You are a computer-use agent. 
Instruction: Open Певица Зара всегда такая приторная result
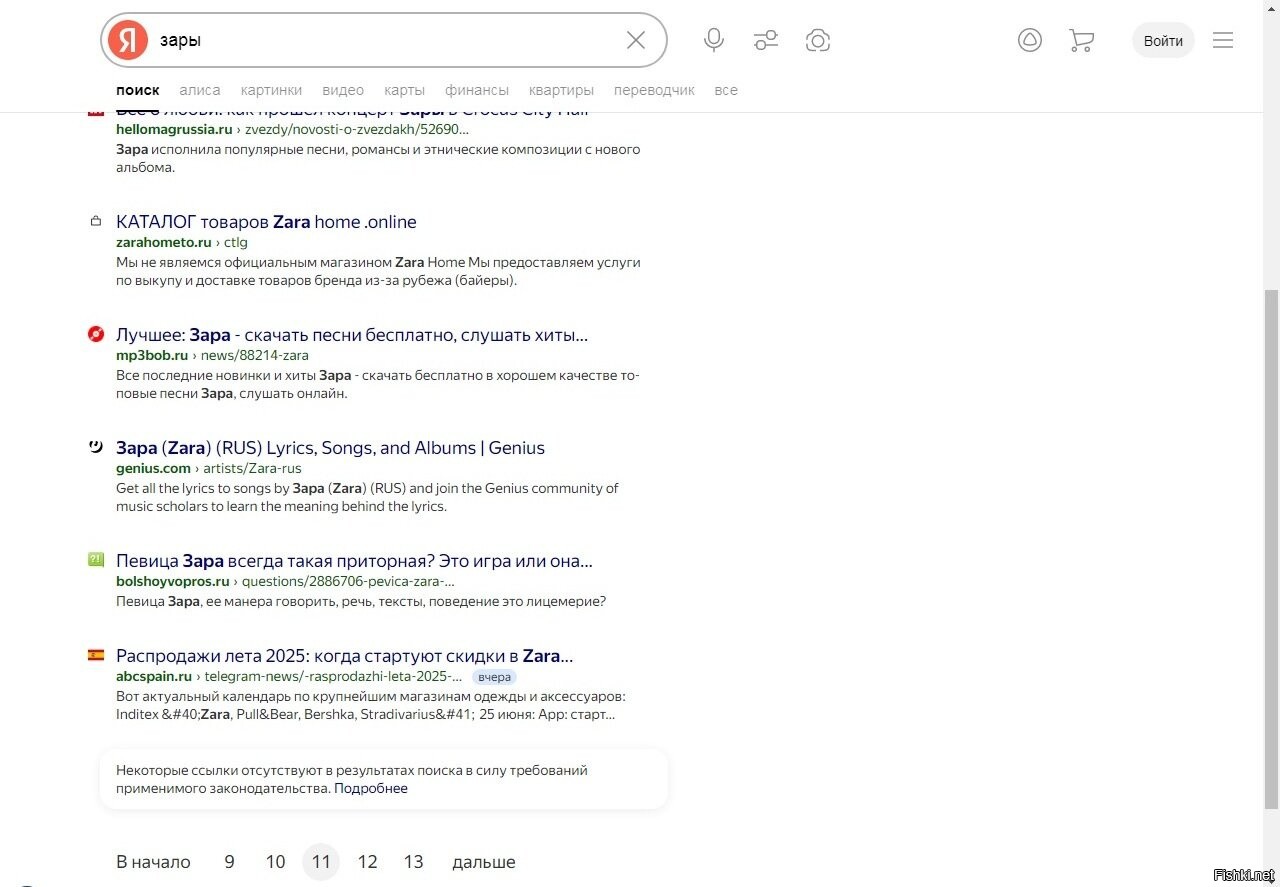pyautogui.click(x=354, y=561)
